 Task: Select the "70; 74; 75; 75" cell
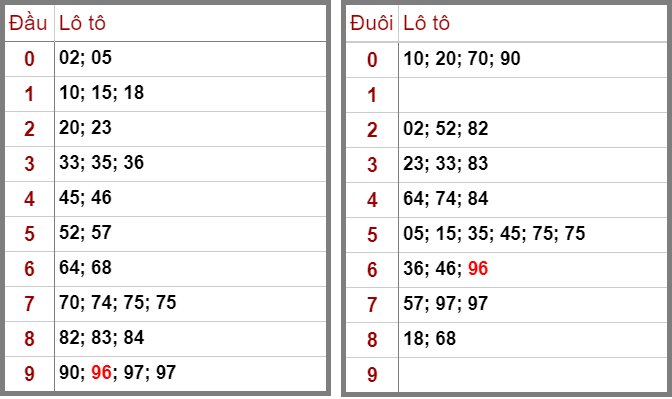[190, 304]
